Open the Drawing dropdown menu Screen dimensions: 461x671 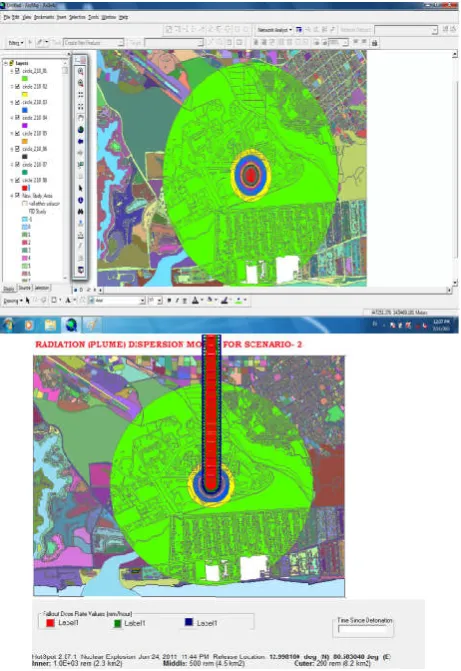(12, 301)
